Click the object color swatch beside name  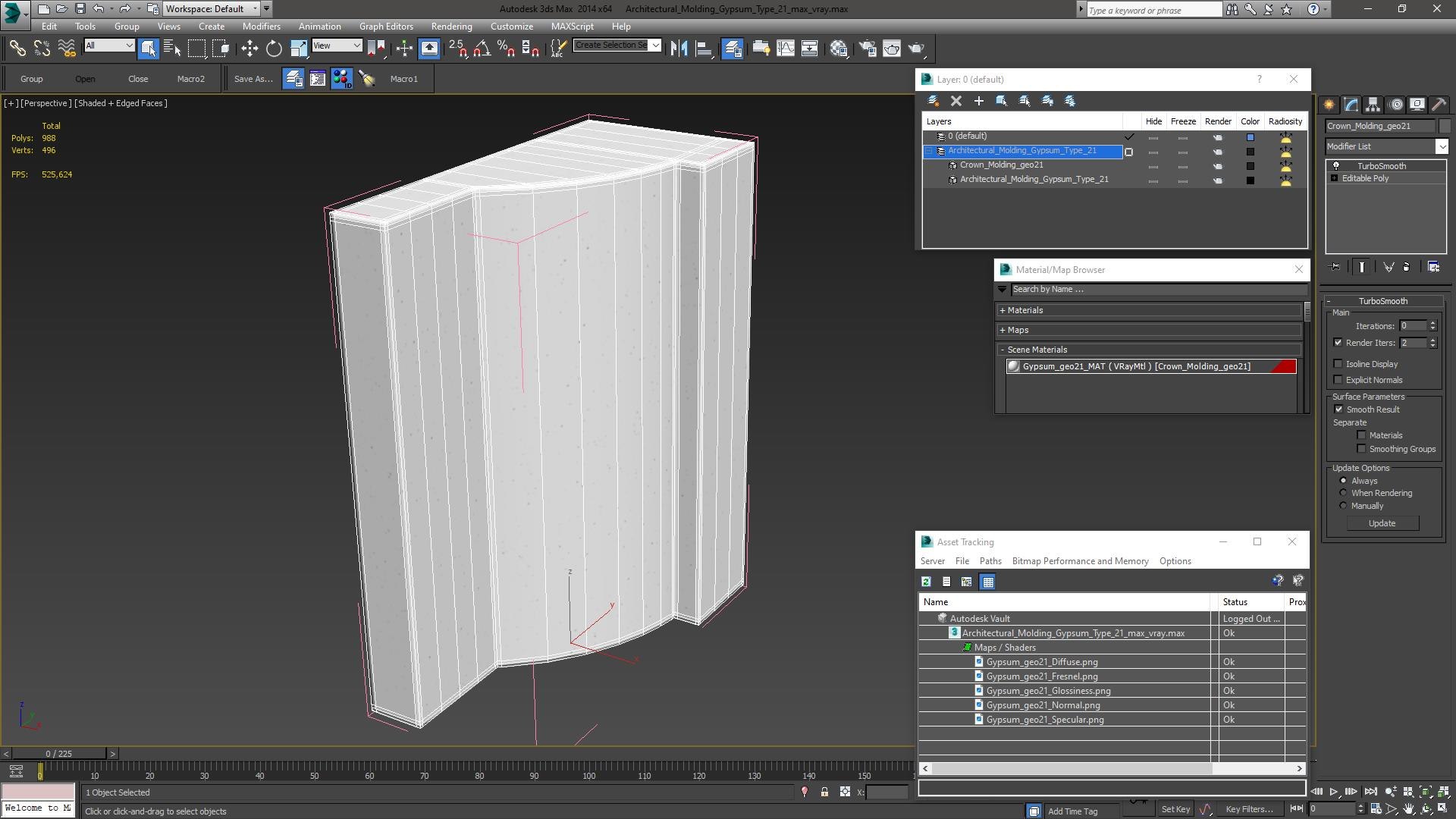click(1445, 127)
